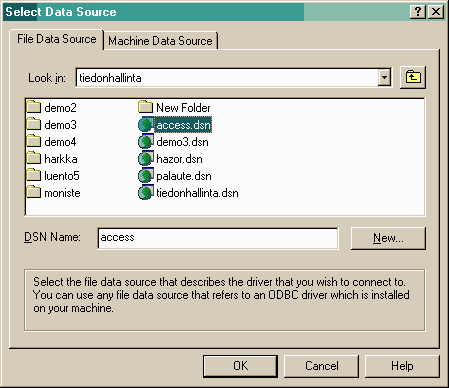The image size is (449, 388).
Task: Click the palaute.dsn globe icon
Action: 146,175
